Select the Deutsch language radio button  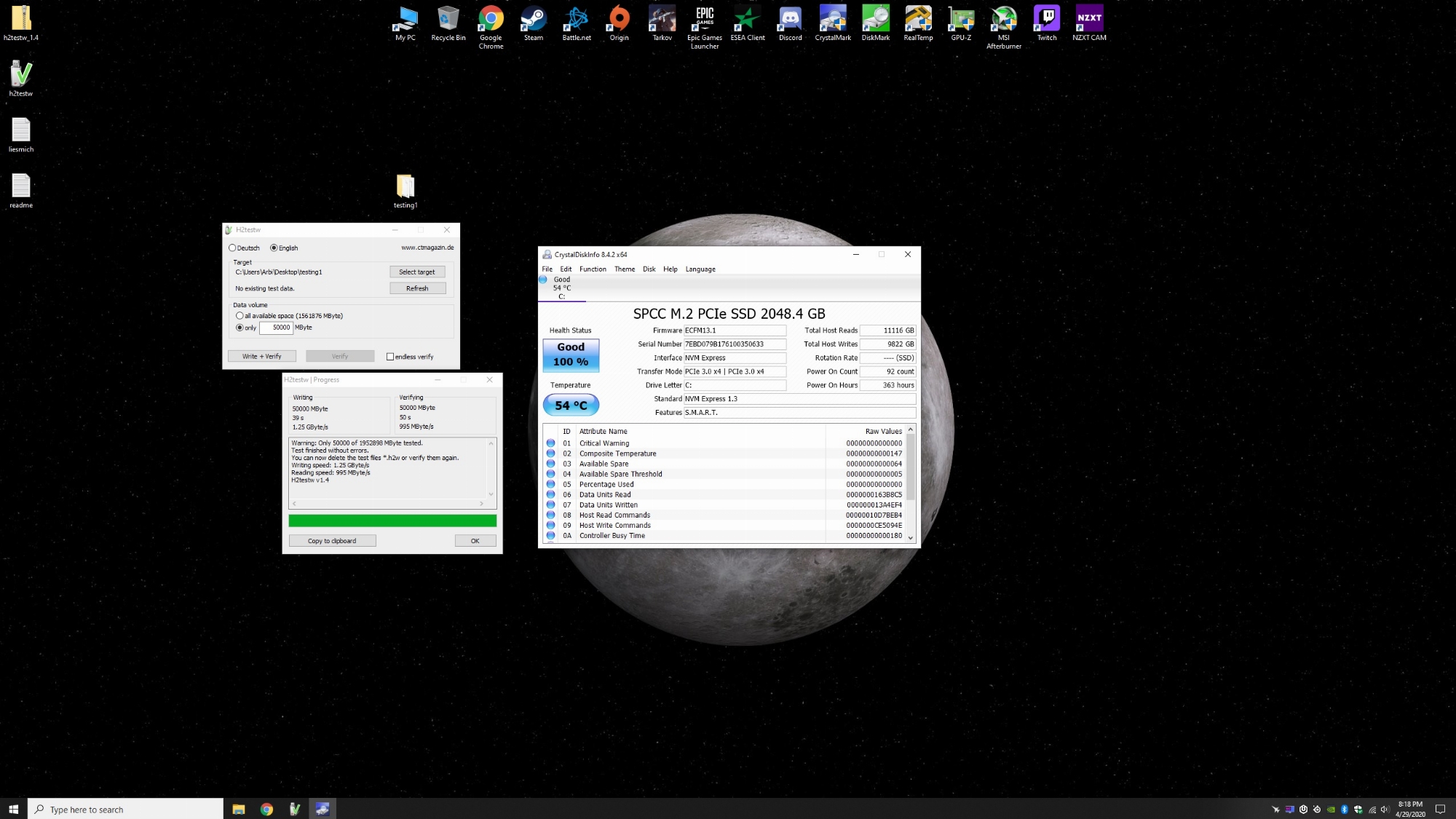pyautogui.click(x=233, y=248)
